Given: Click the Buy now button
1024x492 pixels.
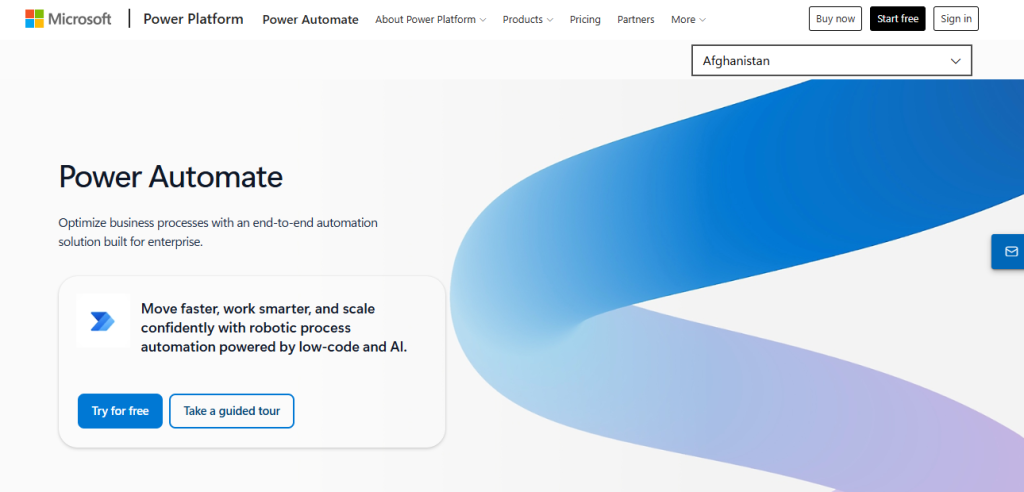Looking at the screenshot, I should click(835, 19).
